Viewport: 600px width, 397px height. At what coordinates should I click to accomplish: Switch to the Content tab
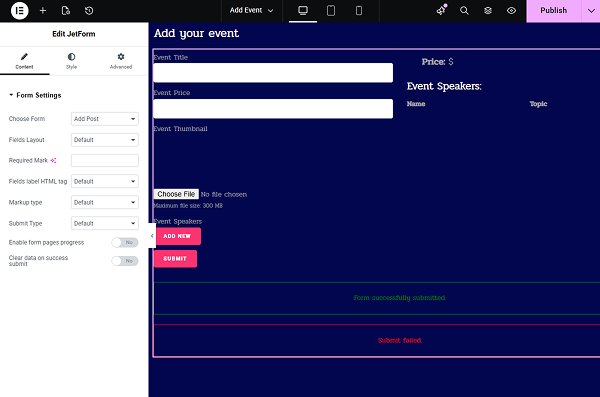tap(24, 61)
